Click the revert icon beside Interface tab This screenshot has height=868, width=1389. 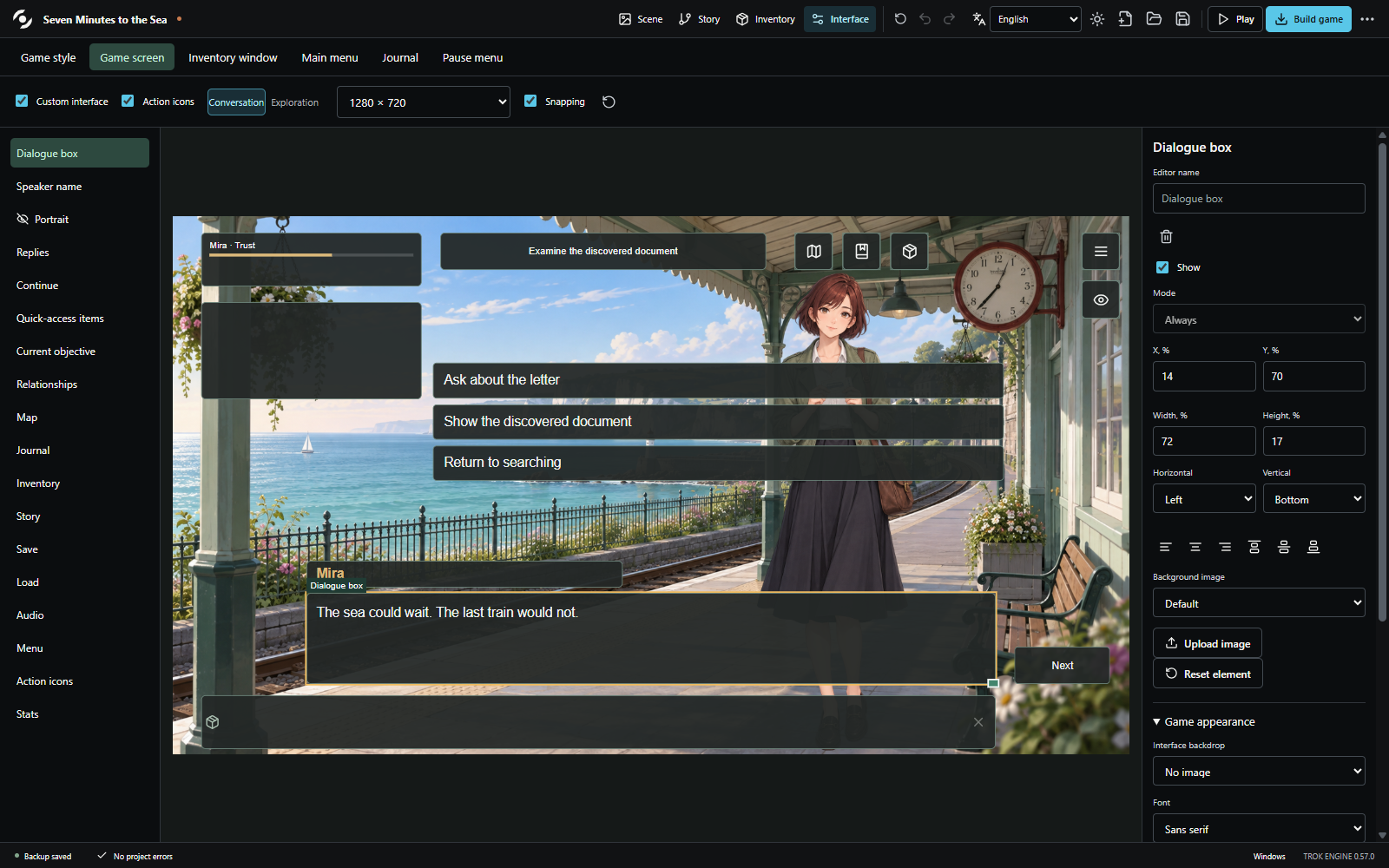pos(900,19)
